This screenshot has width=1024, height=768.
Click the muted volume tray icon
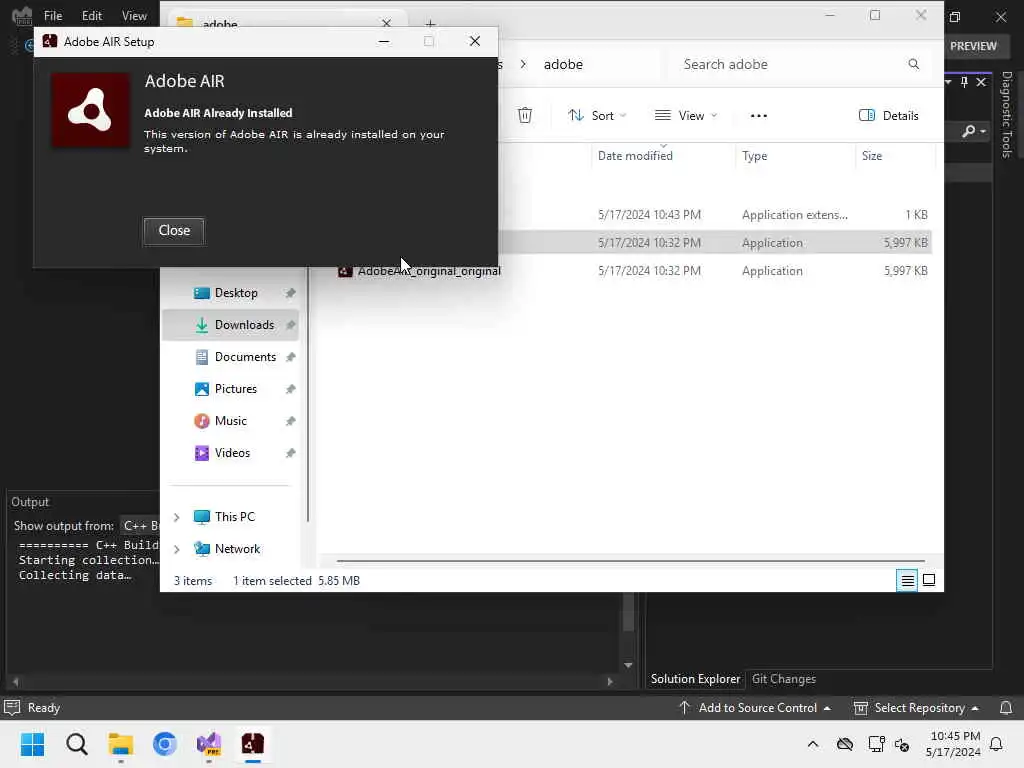[x=903, y=744]
